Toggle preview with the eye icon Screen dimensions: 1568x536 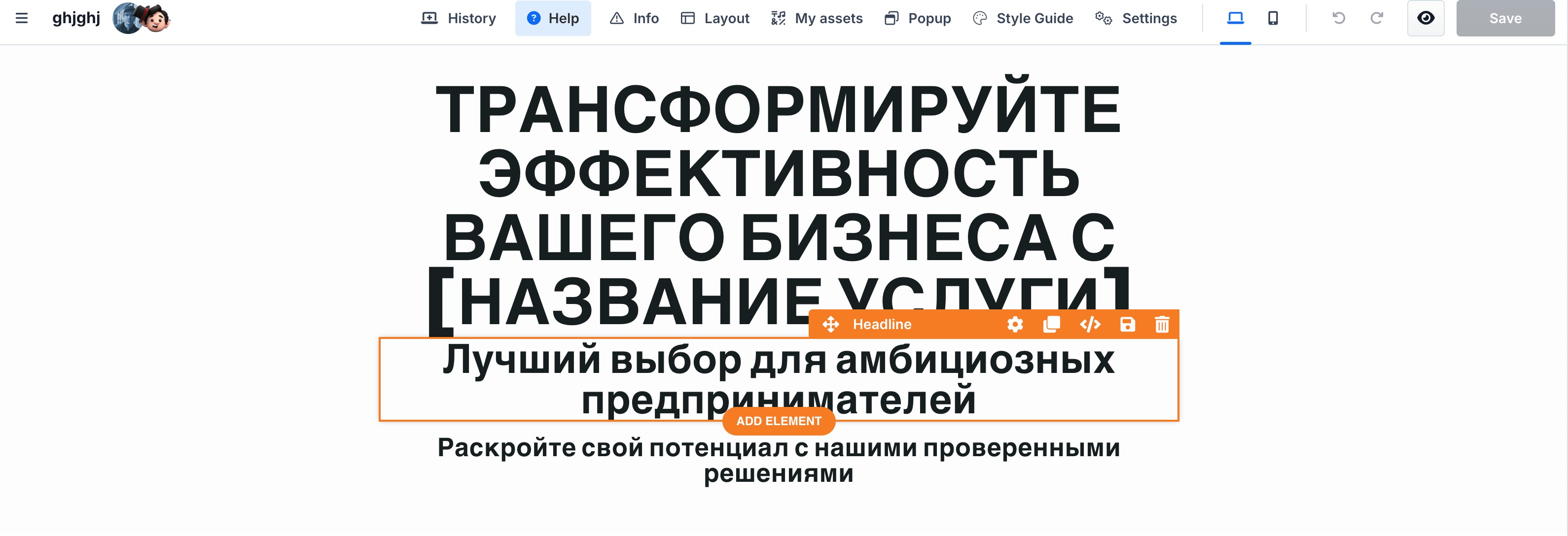[1425, 18]
